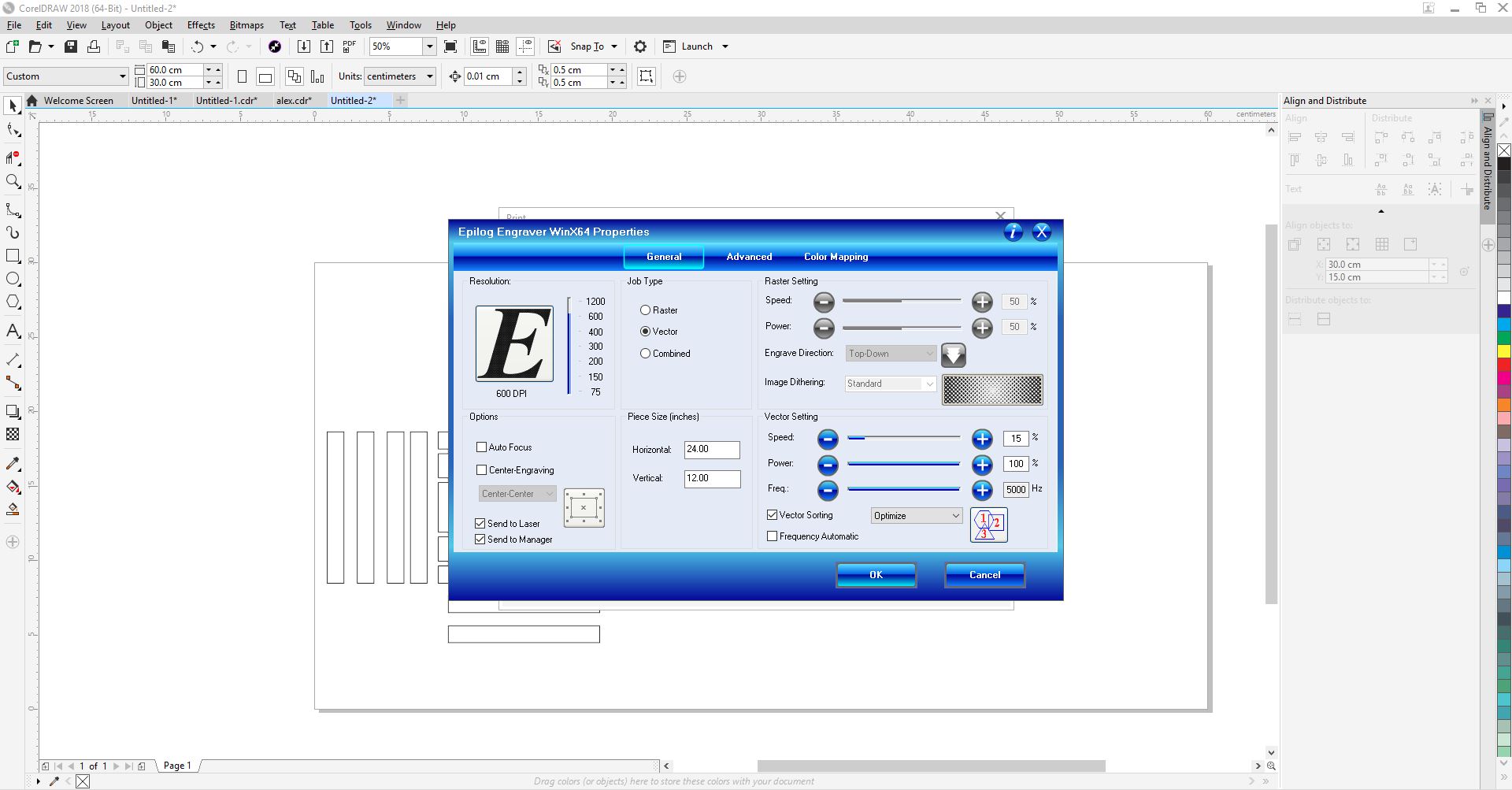Click the vector sorting preview icon
This screenshot has width=1512, height=790.
[x=989, y=525]
